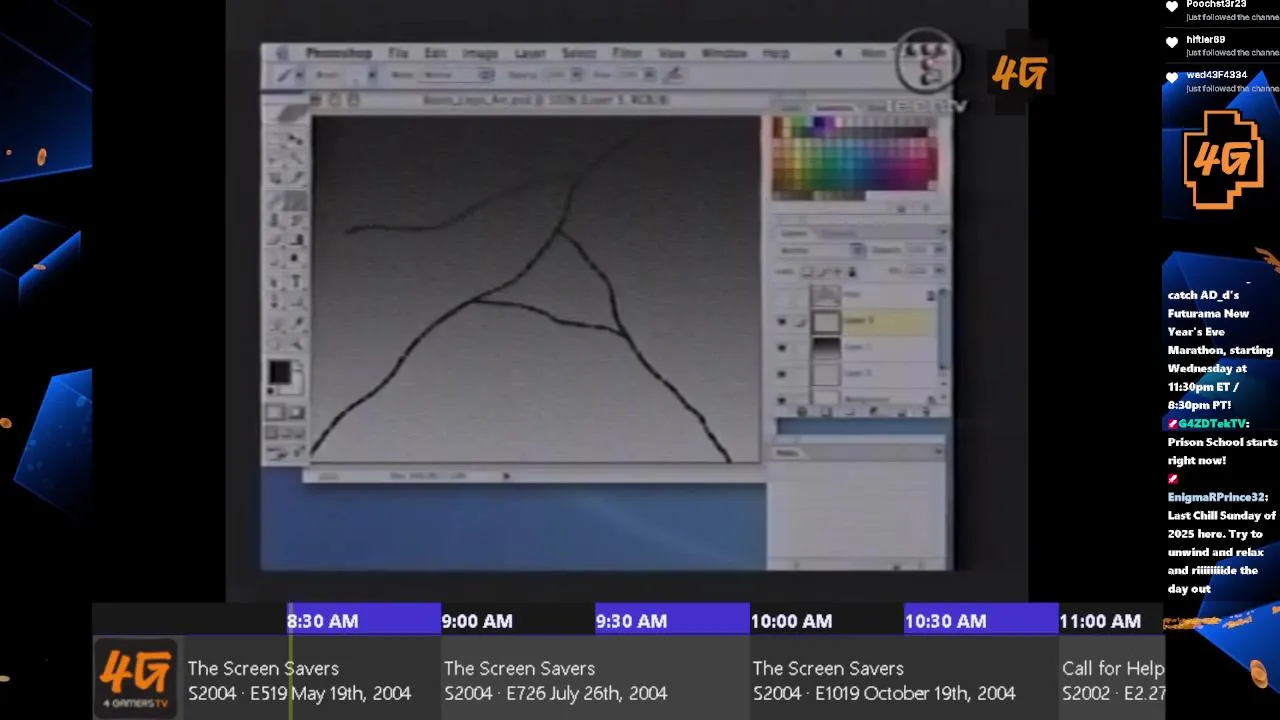Select the Lasso tool
1280x720 pixels.
click(x=276, y=158)
